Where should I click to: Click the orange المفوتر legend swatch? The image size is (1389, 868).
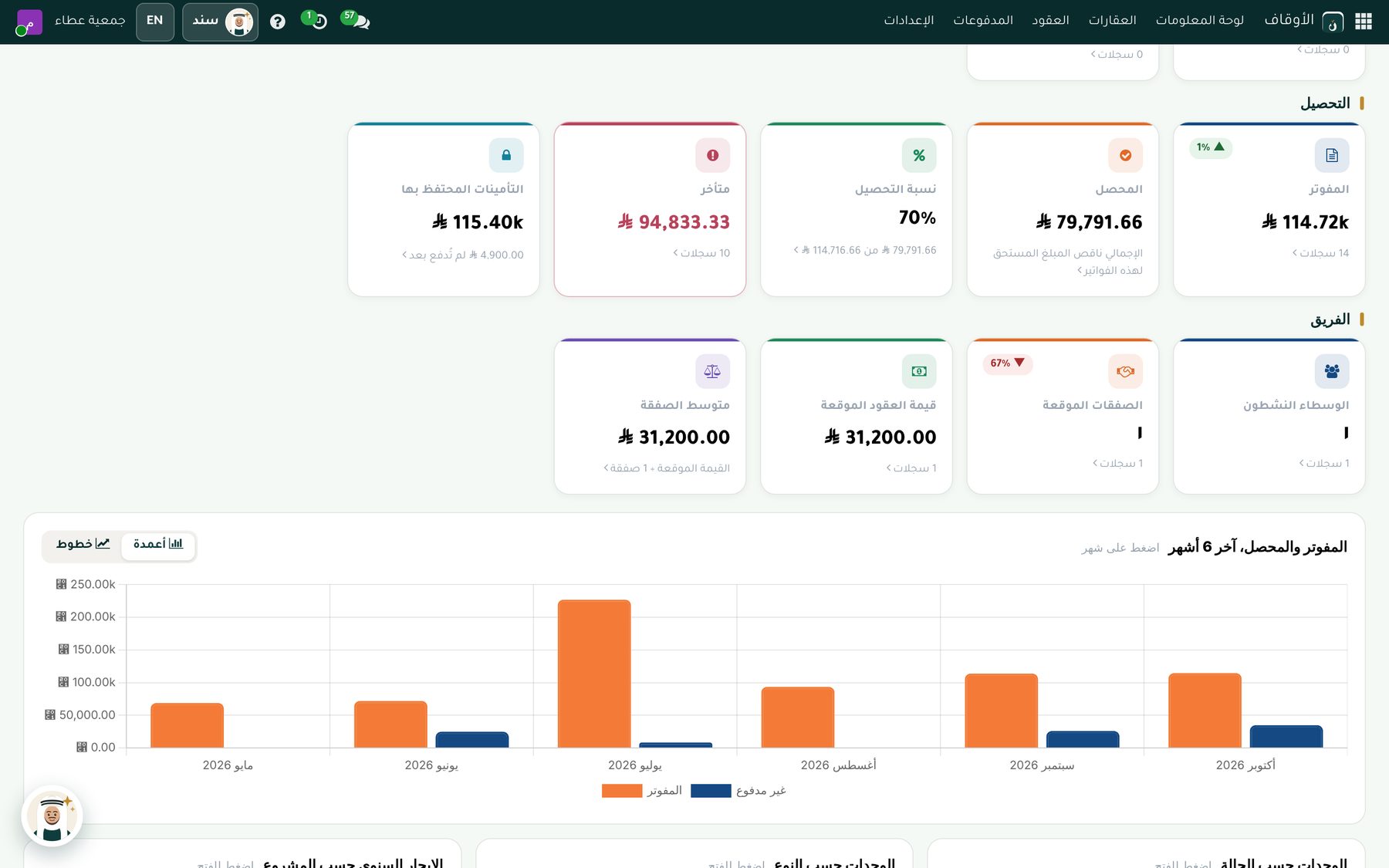pos(622,791)
